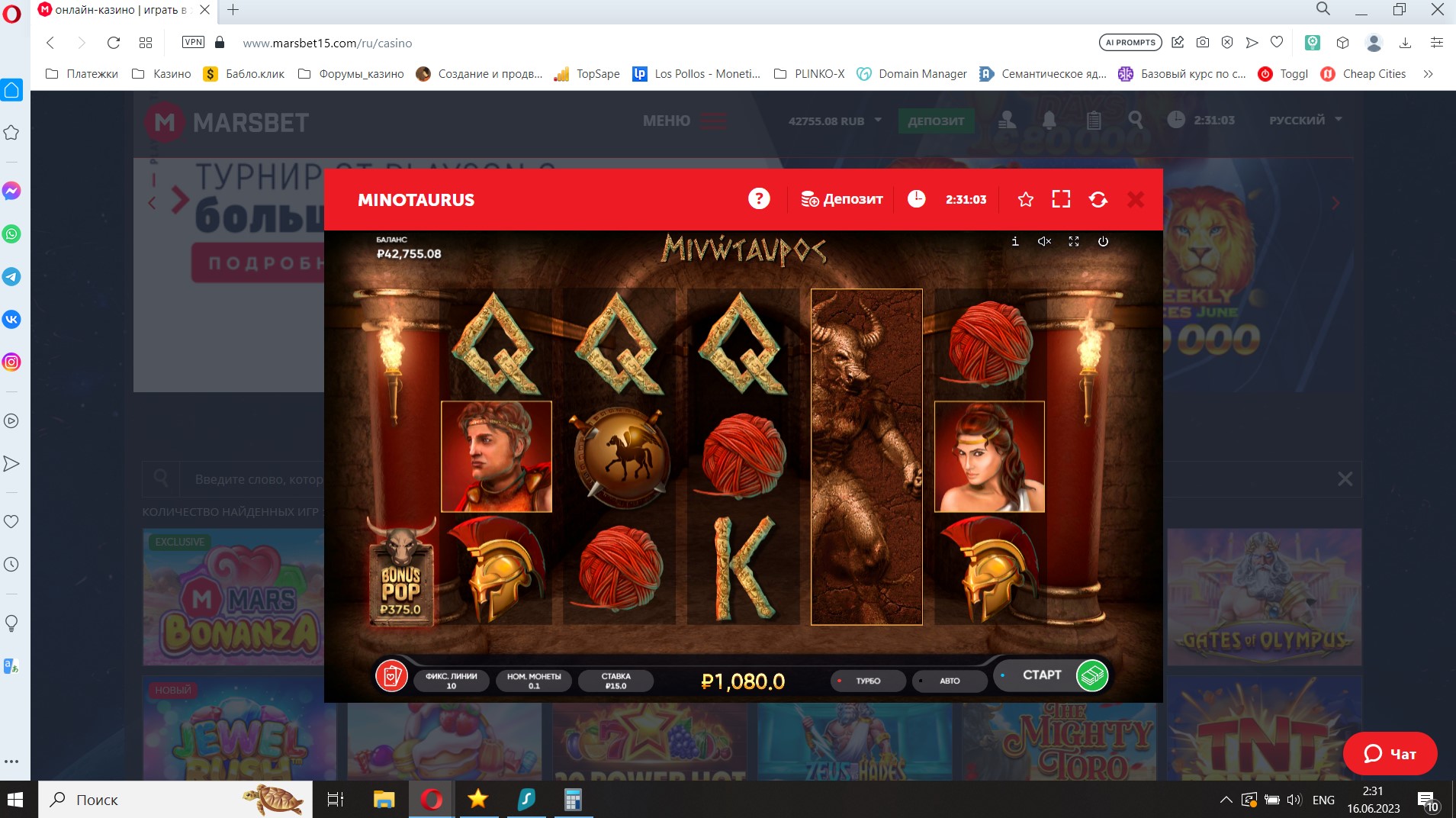The image size is (1456, 818).
Task: Open the ФИКС. ЛИНИИ lines selector
Action: tap(452, 681)
